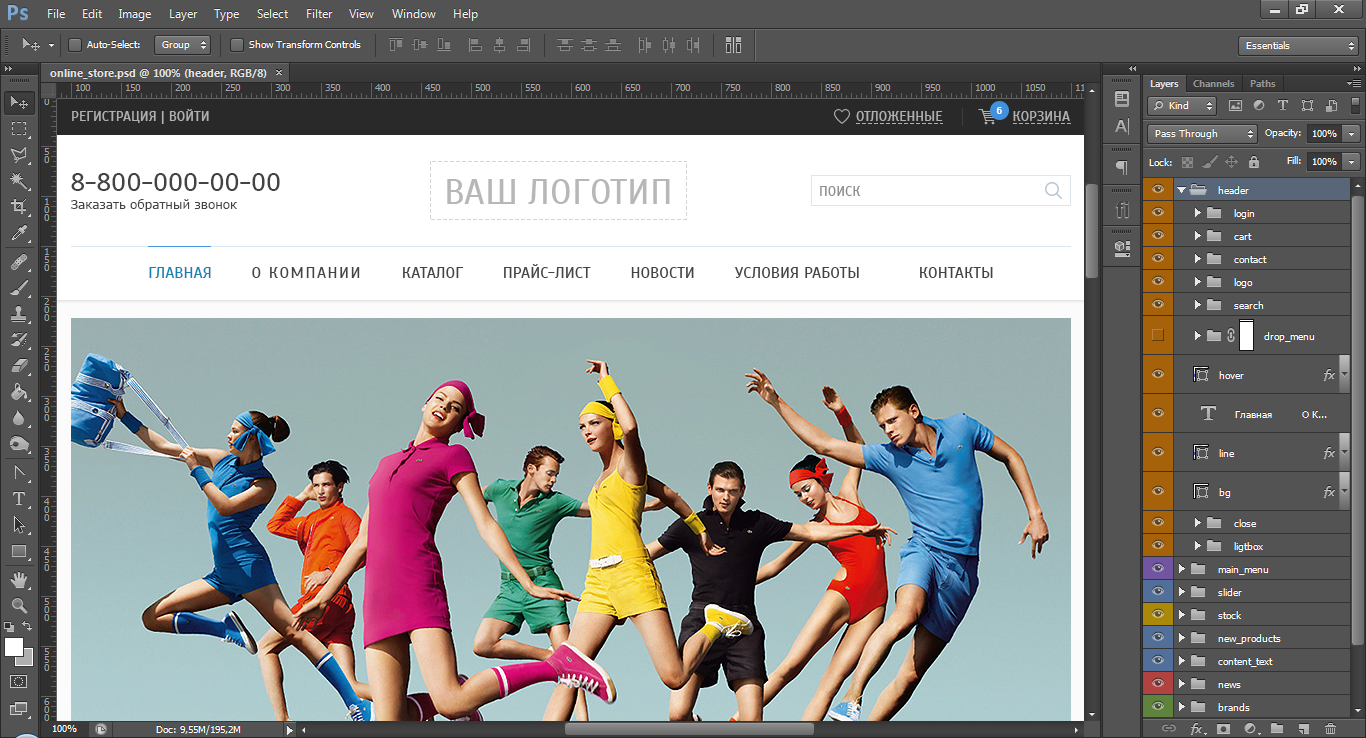Select the Horizontal Type tool
The image size is (1366, 738).
coord(19,498)
